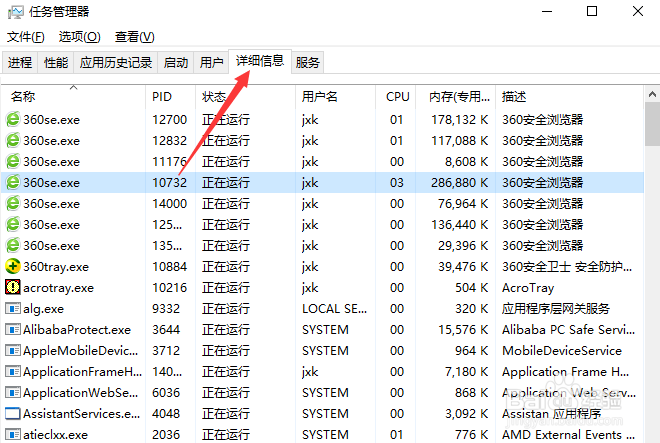Click the 360se.exe icon for PID 10732
This screenshot has height=443, width=660.
pos(13,182)
